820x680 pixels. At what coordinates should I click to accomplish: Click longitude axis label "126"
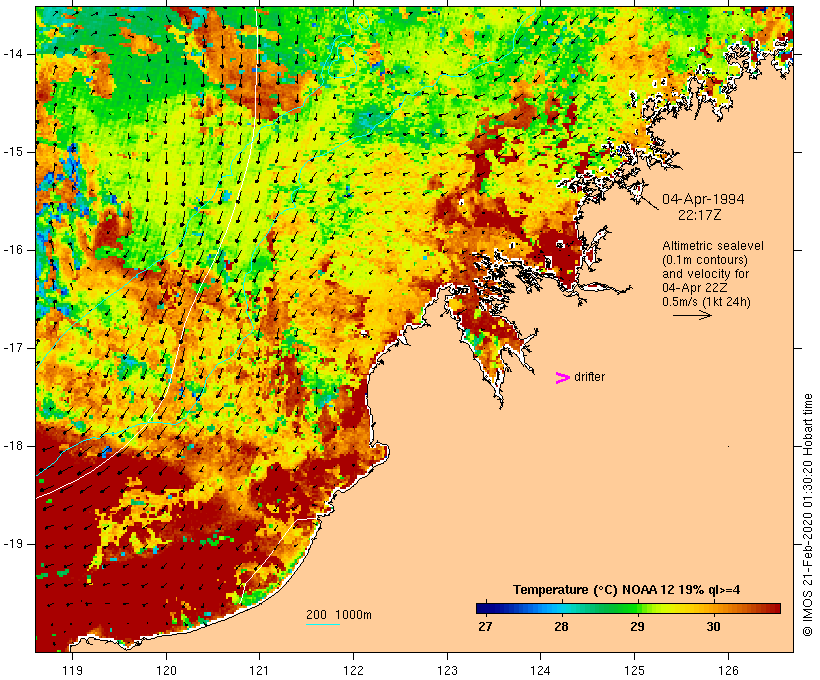(x=728, y=670)
